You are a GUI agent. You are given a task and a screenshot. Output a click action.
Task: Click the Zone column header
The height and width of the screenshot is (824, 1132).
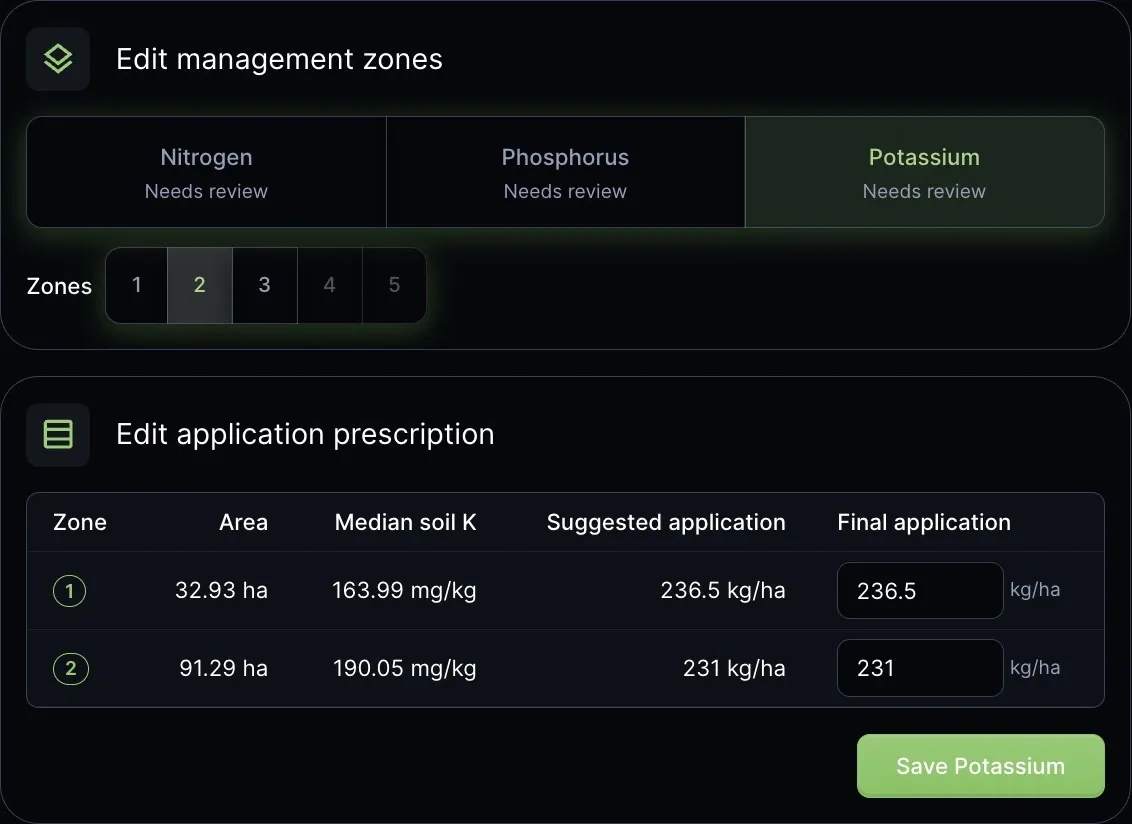pyautogui.click(x=80, y=522)
